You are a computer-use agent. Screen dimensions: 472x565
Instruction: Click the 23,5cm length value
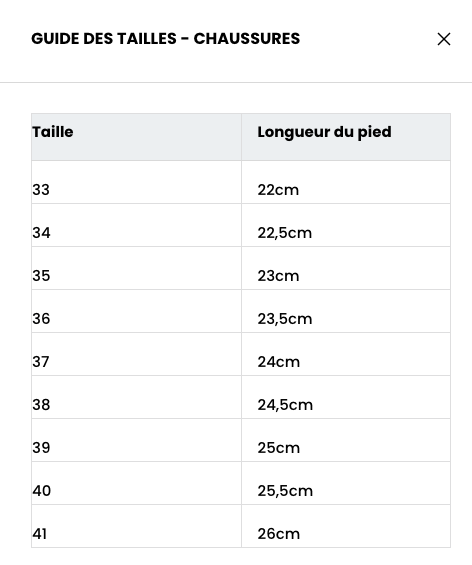click(285, 319)
